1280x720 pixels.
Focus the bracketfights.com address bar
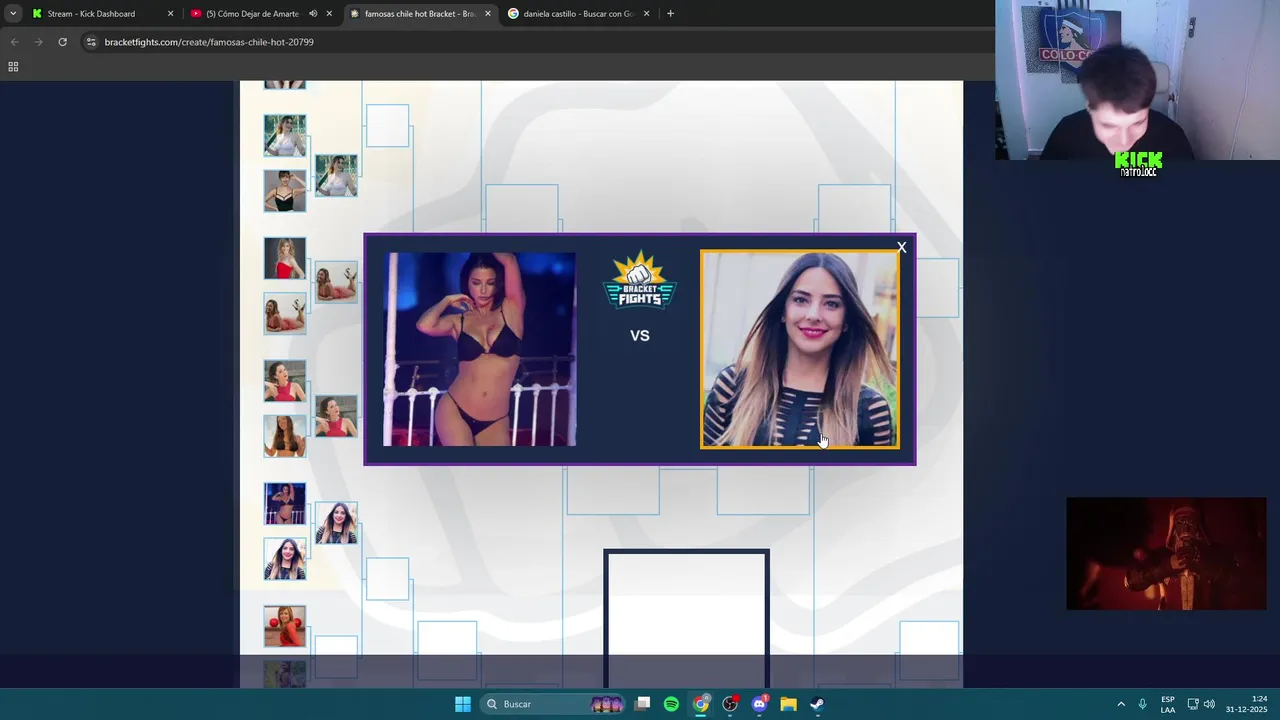click(540, 42)
